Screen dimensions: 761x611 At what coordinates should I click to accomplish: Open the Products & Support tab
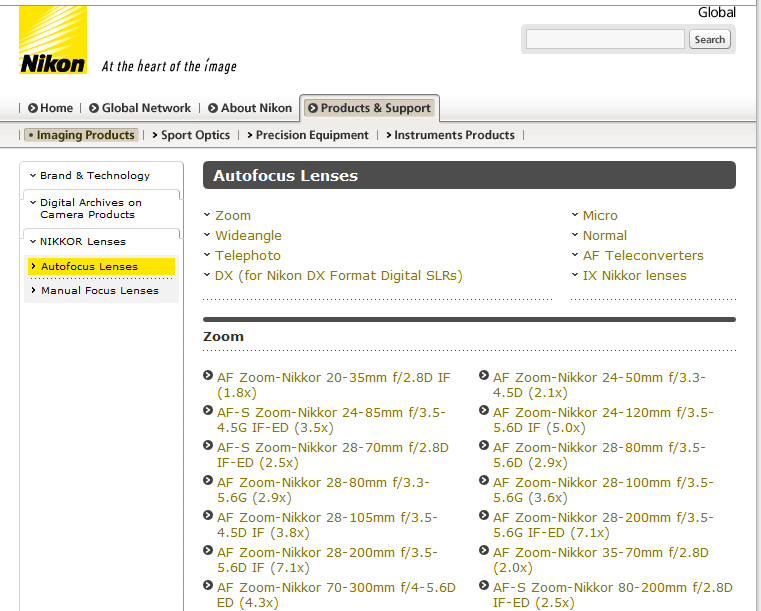click(369, 108)
